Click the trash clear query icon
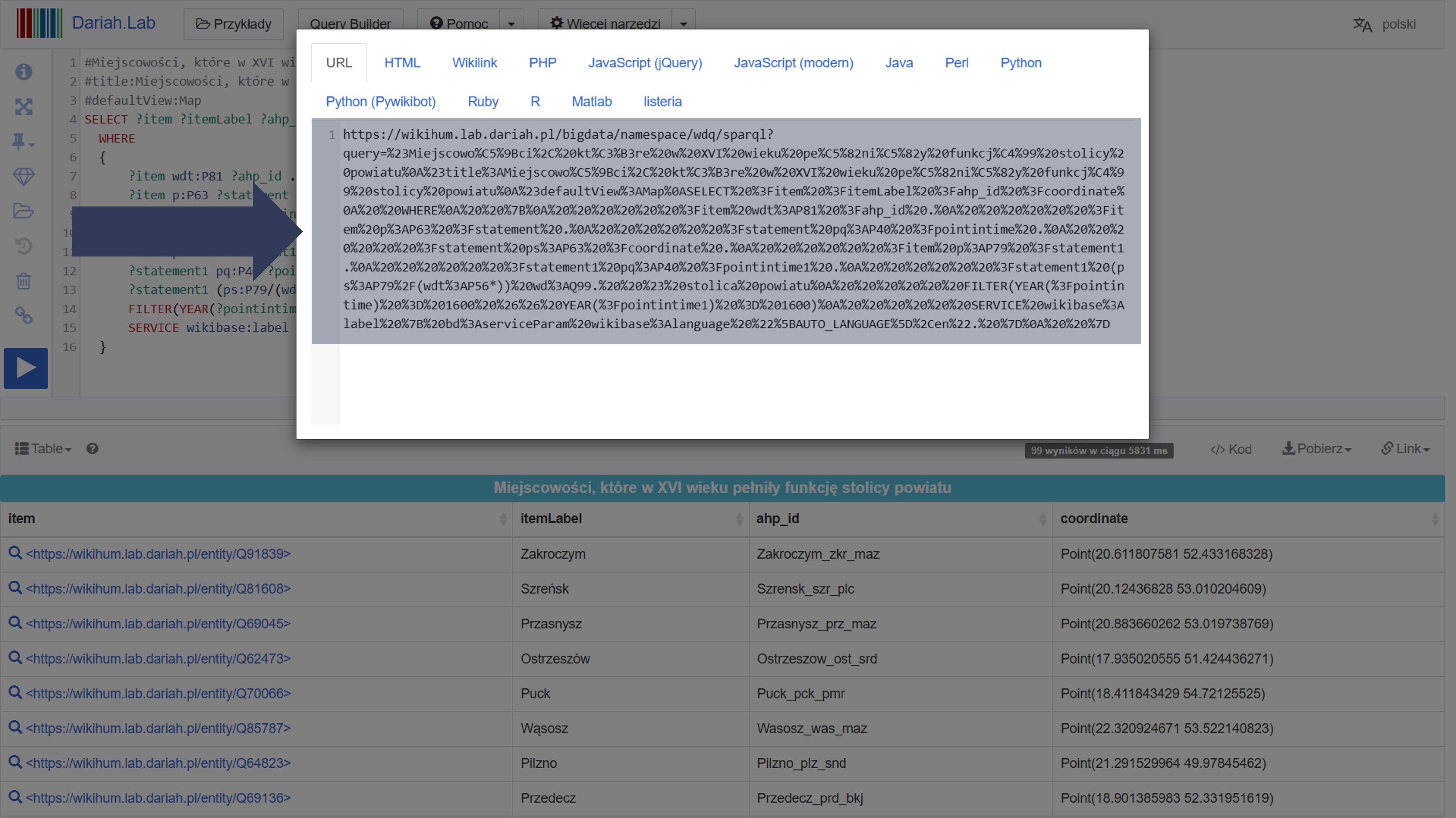This screenshot has height=818, width=1456. coord(24,281)
